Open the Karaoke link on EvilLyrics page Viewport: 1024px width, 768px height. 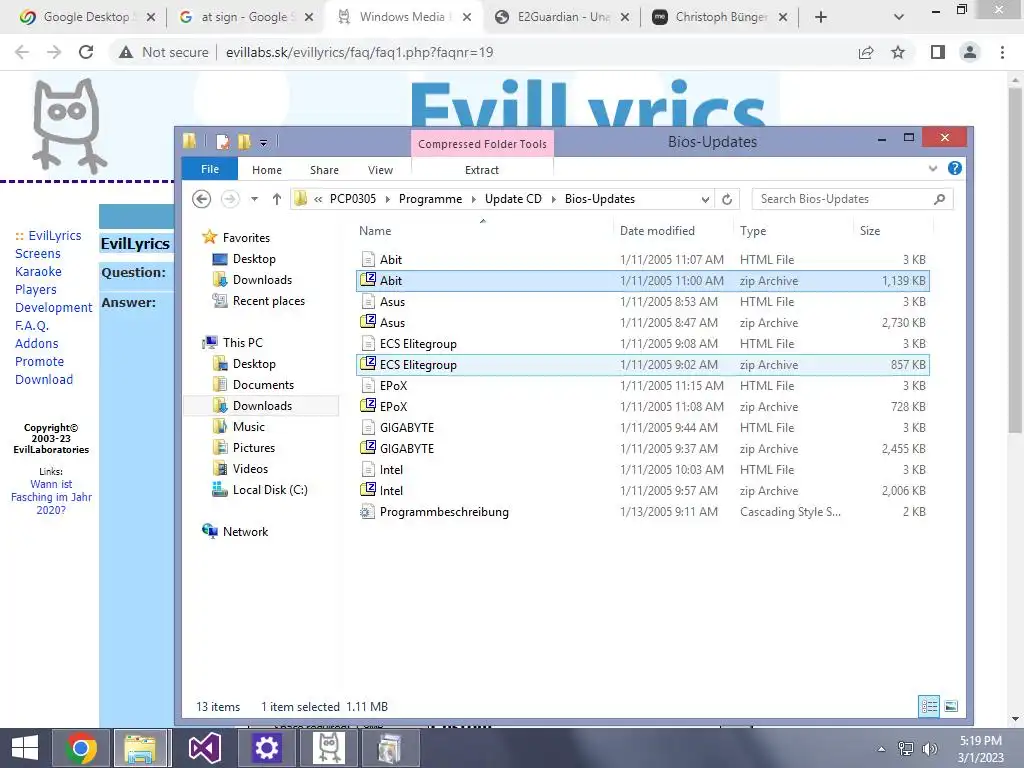(38, 271)
